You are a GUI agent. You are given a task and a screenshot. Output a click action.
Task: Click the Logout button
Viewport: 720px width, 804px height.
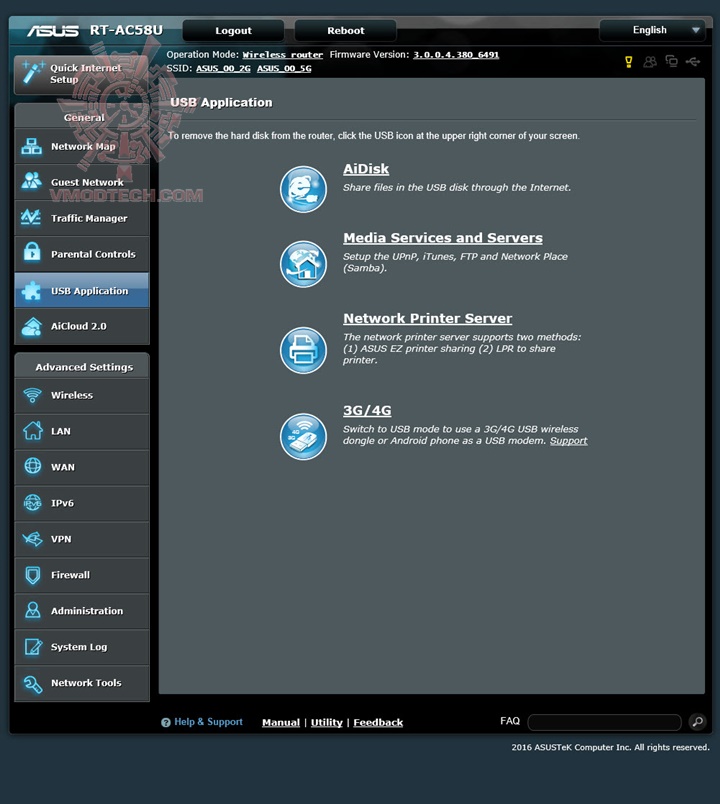click(x=233, y=31)
